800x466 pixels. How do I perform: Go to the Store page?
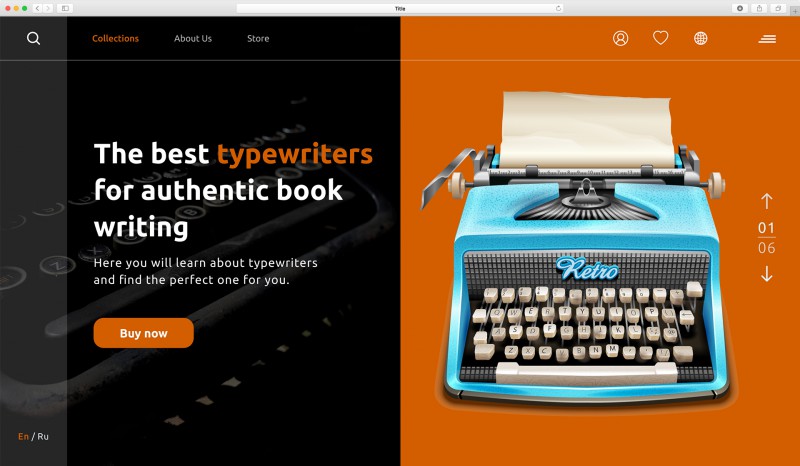[x=258, y=38]
